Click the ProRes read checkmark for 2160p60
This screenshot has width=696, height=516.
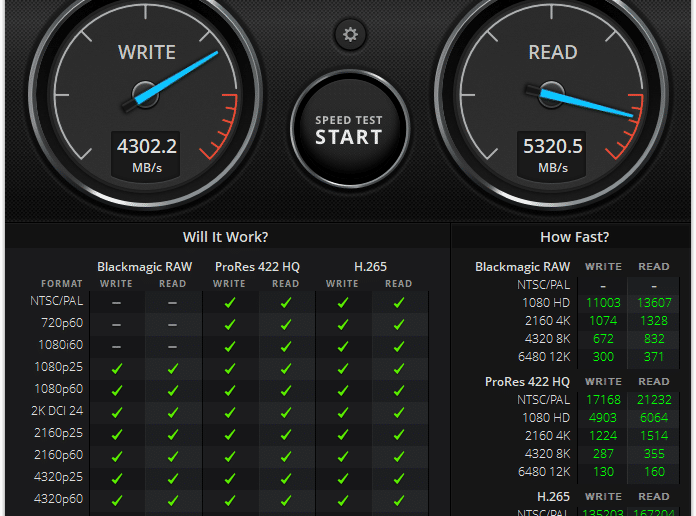pyautogui.click(x=286, y=456)
